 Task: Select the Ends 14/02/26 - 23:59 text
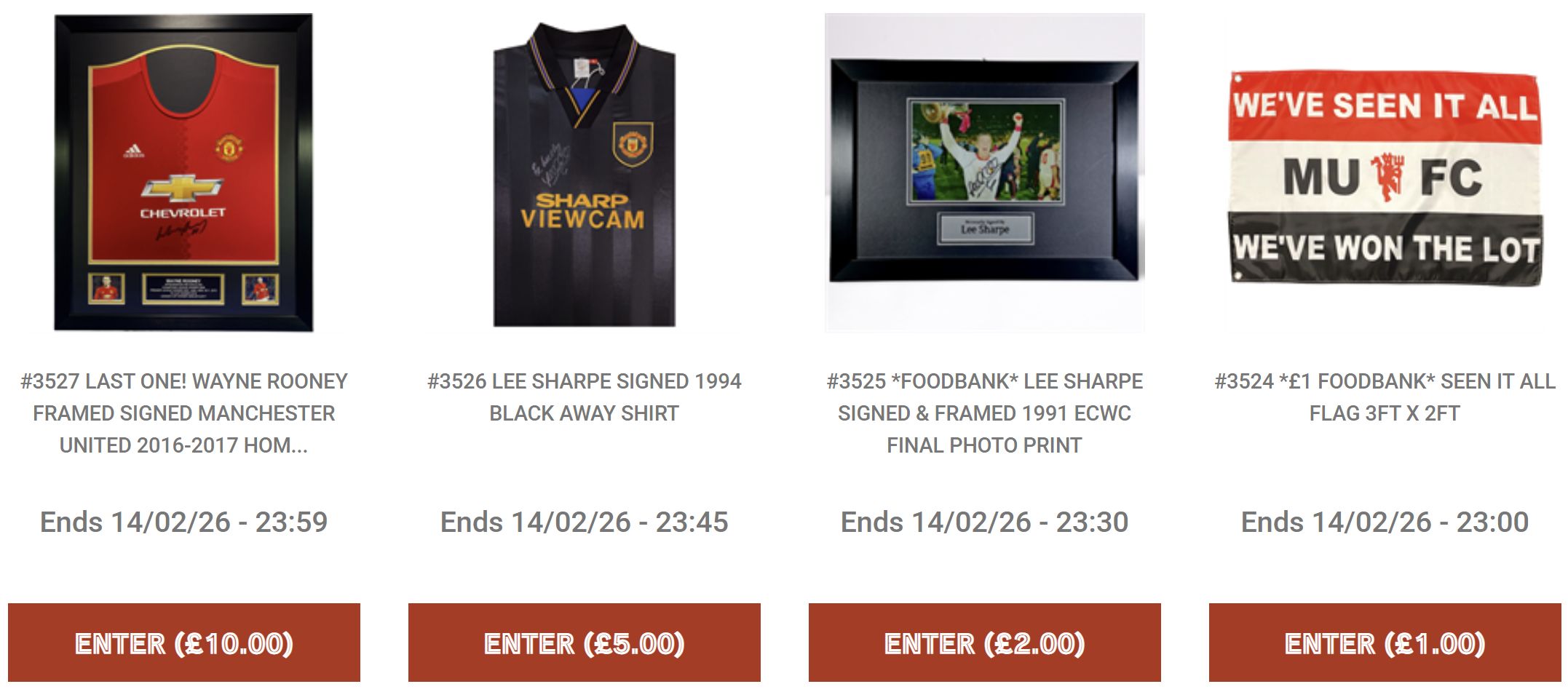183,522
